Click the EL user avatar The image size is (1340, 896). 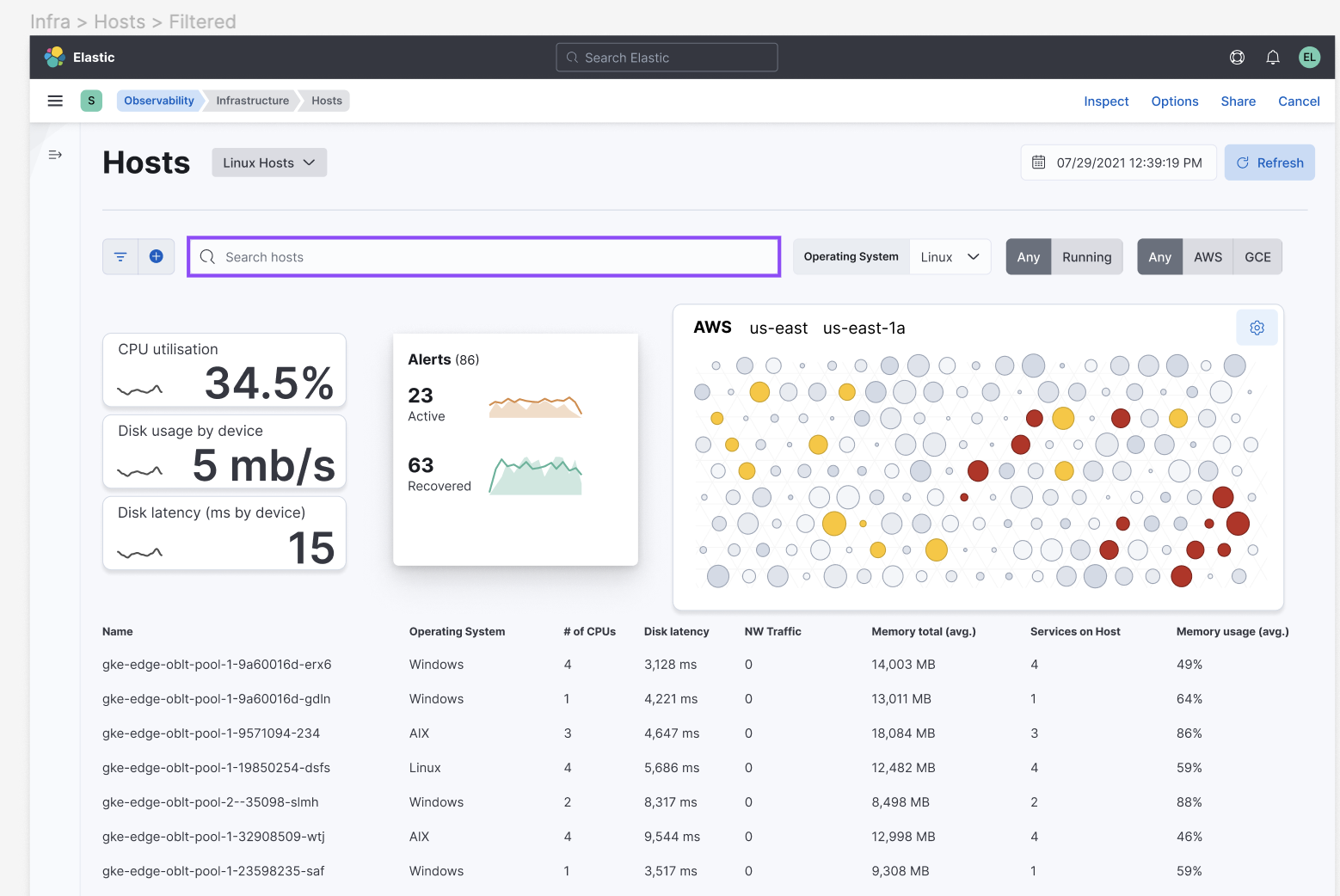point(1309,57)
